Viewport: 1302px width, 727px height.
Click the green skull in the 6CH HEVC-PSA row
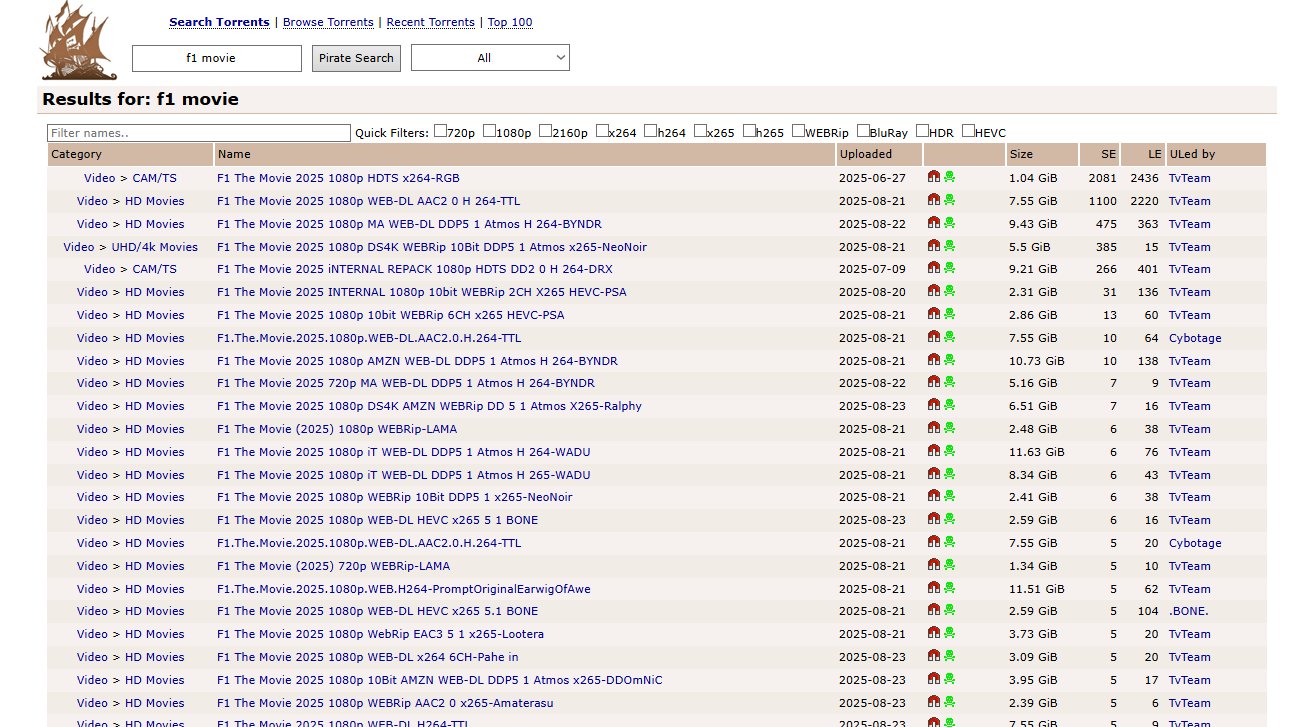click(949, 314)
